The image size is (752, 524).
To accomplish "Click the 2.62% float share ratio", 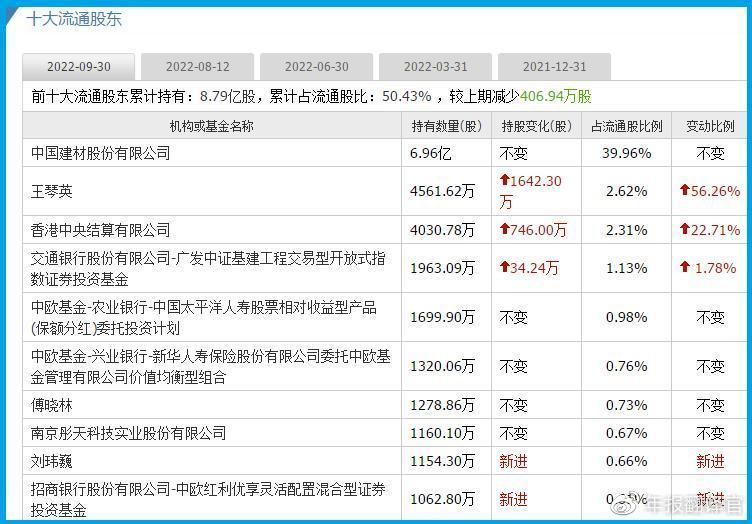I will (626, 191).
